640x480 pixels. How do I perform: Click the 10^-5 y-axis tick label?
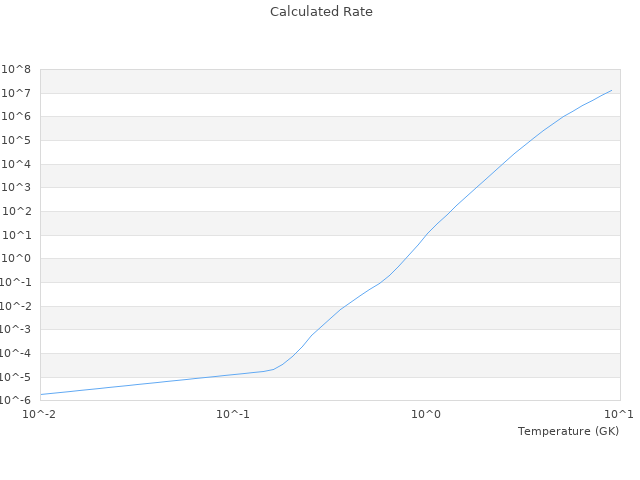coord(16,377)
